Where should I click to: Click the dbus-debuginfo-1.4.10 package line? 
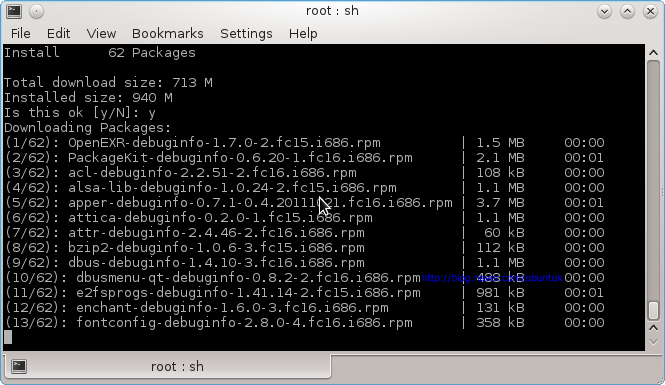click(305, 263)
